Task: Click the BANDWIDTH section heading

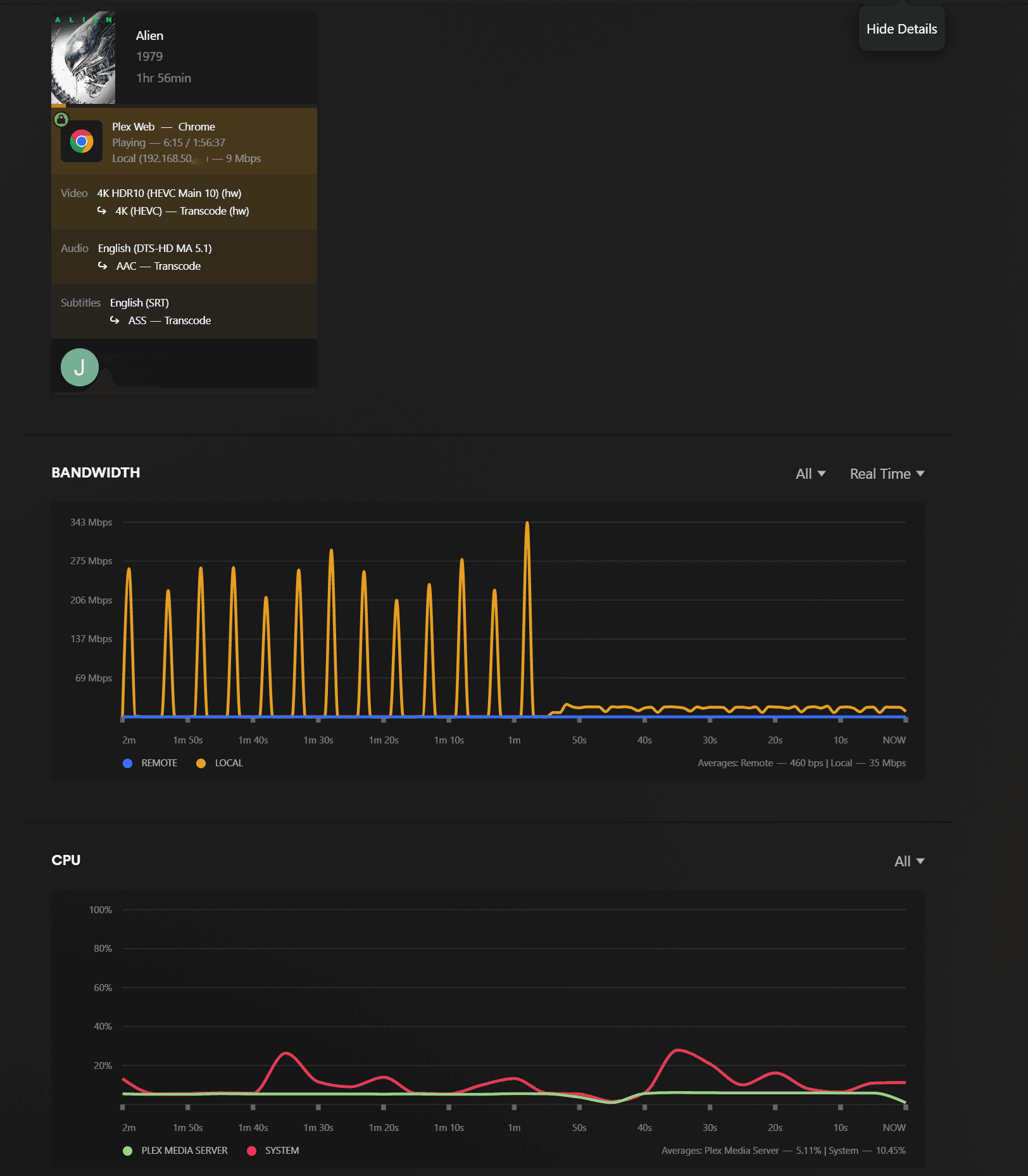Action: (96, 472)
